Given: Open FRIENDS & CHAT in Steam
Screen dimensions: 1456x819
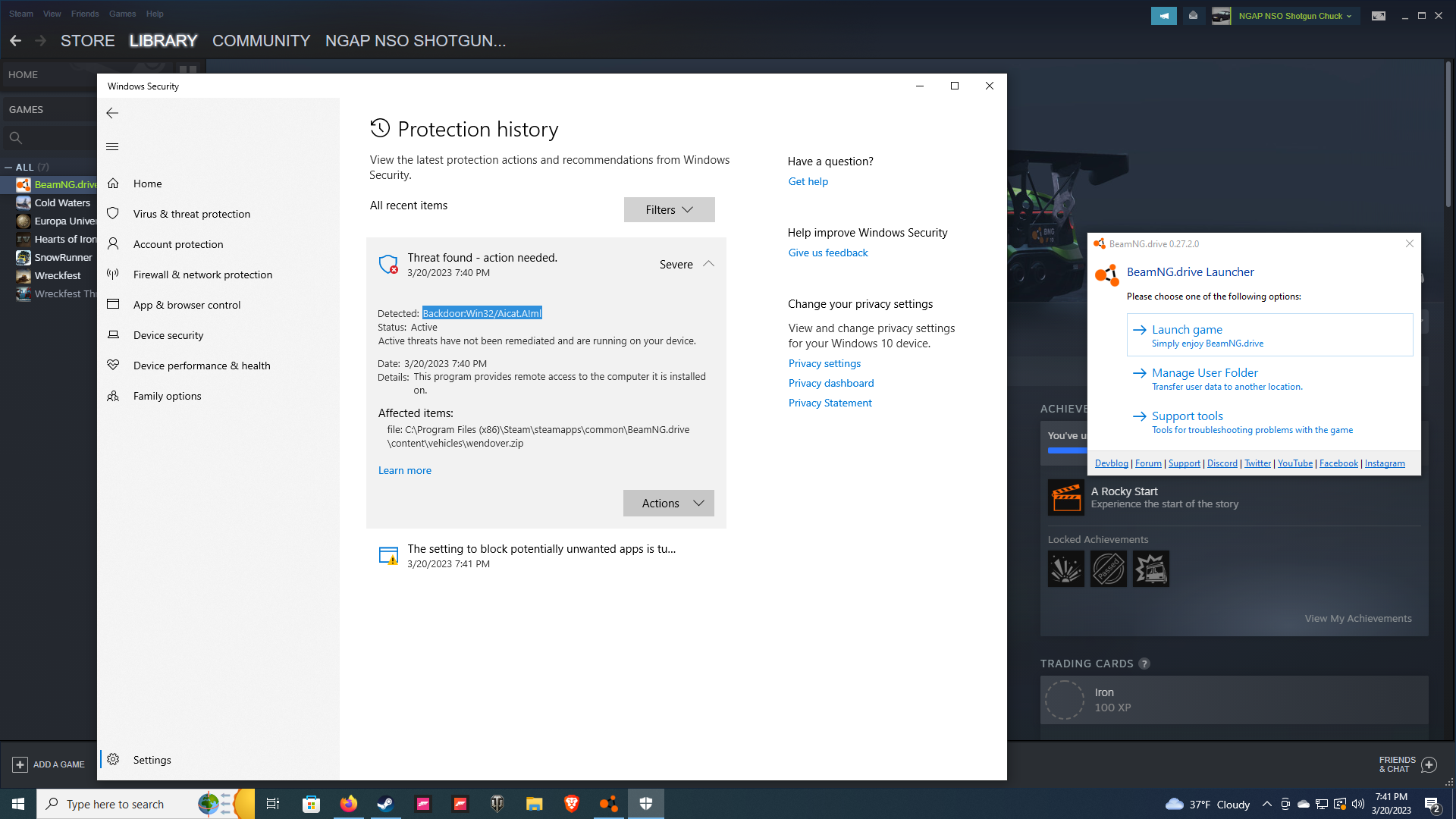Looking at the screenshot, I should tap(1407, 764).
